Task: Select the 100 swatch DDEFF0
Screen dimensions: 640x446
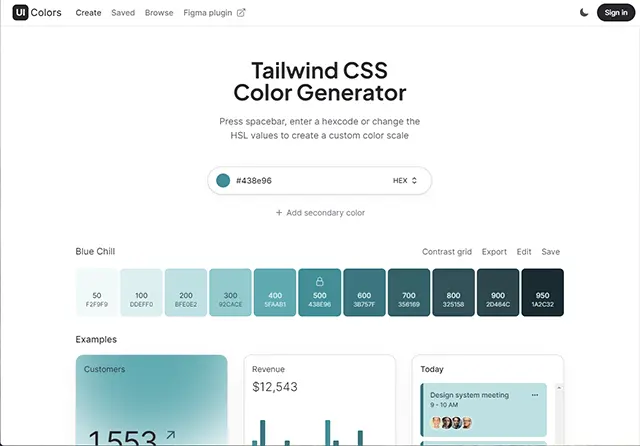Action: pos(141,292)
